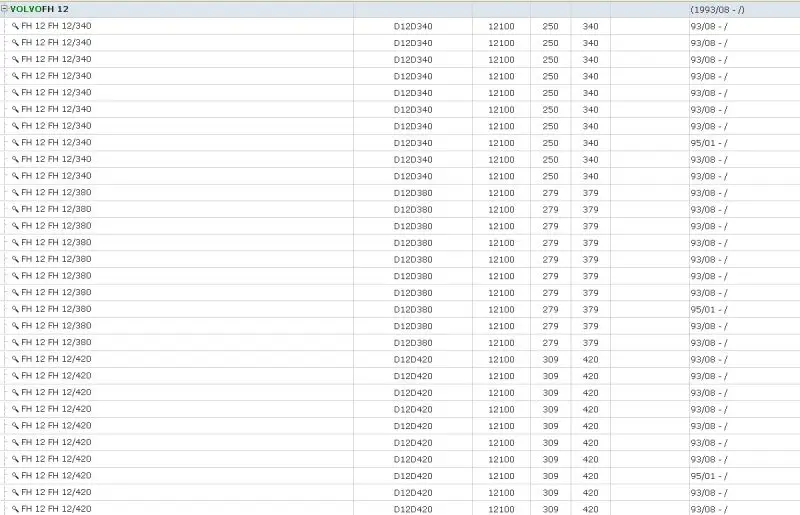Click D12D340 engine code in the 95/01 row
The height and width of the screenshot is (515, 800).
point(413,143)
